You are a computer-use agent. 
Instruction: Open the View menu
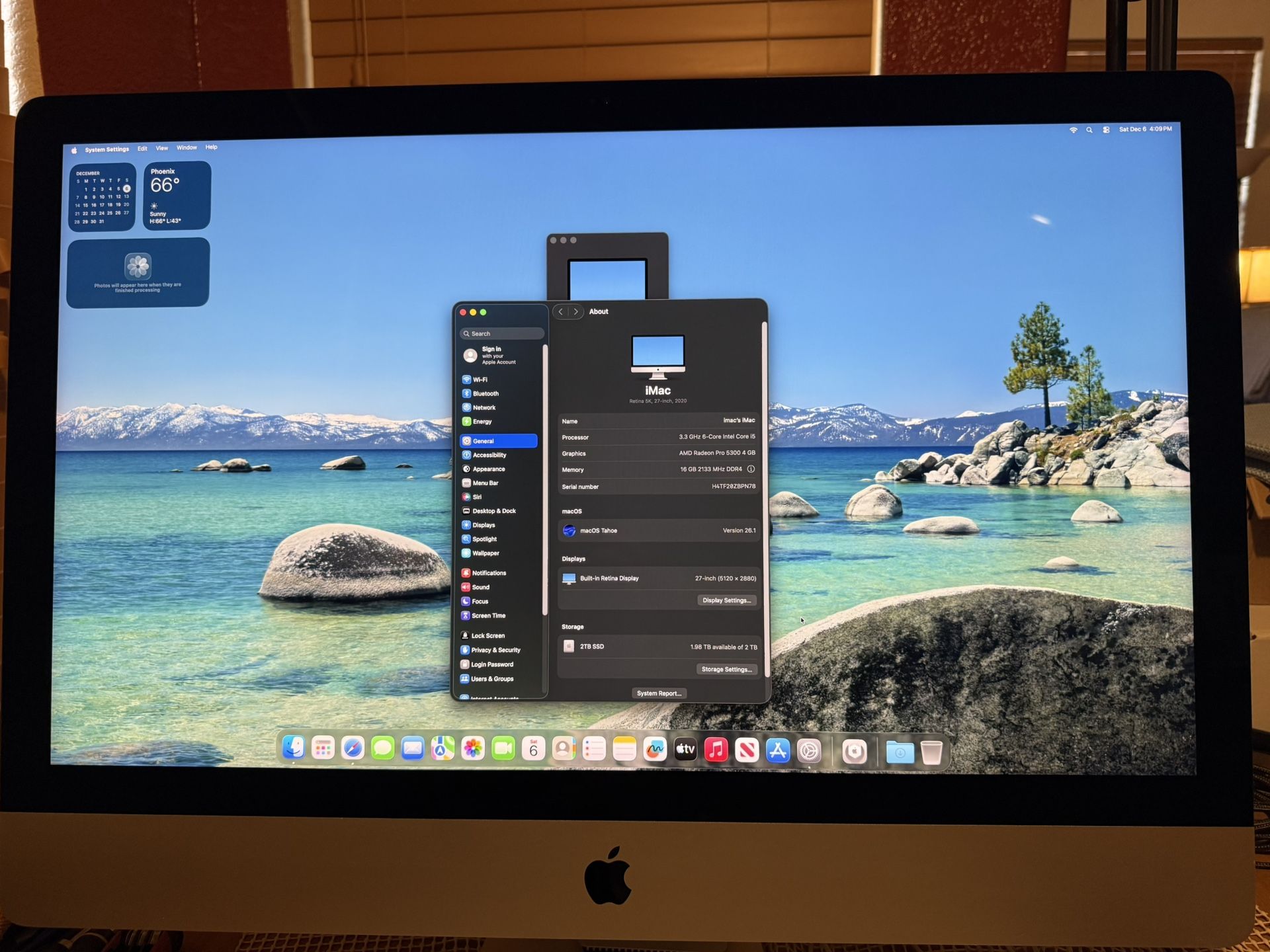click(161, 148)
